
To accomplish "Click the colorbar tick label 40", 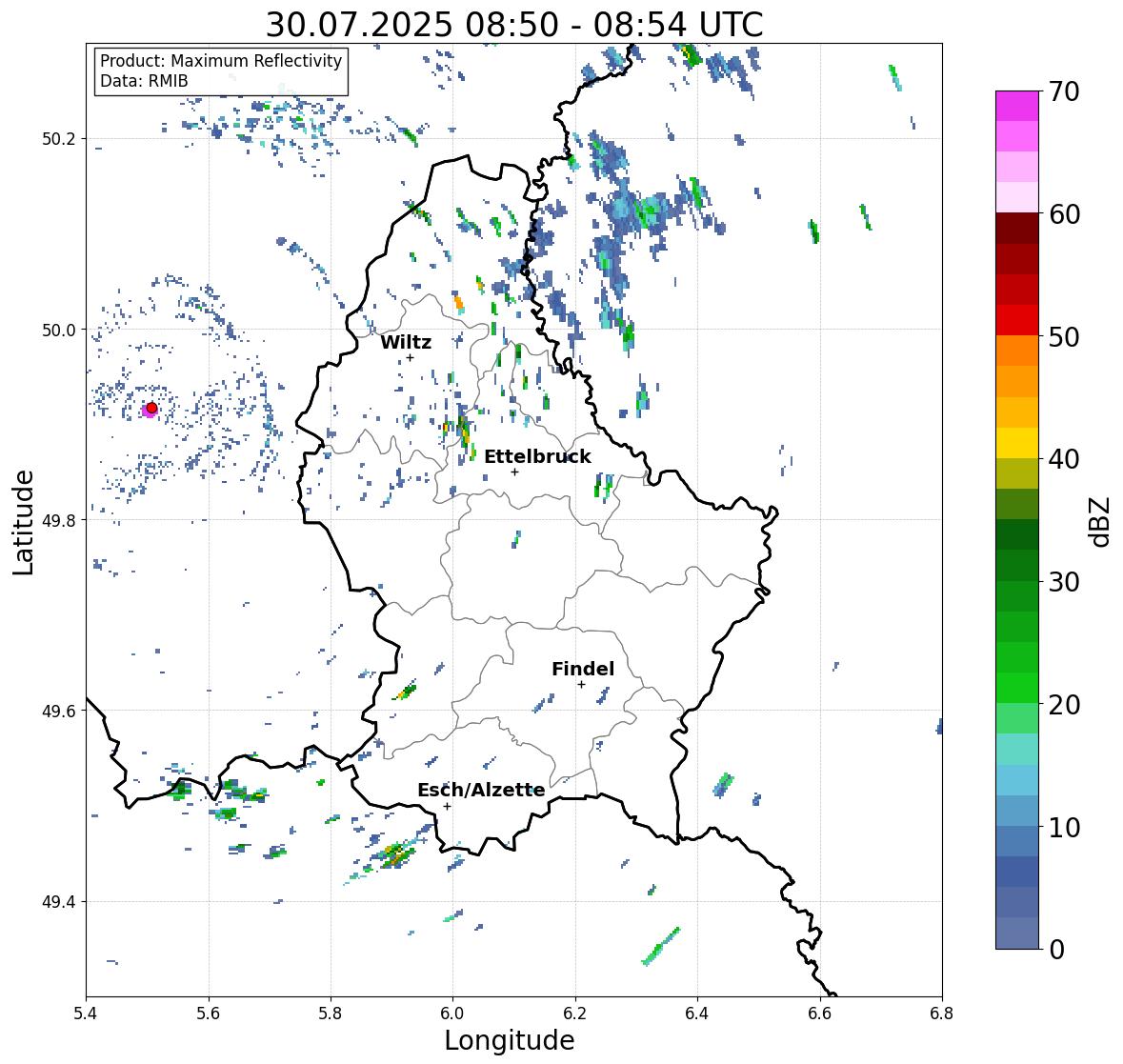I will pos(1064,459).
